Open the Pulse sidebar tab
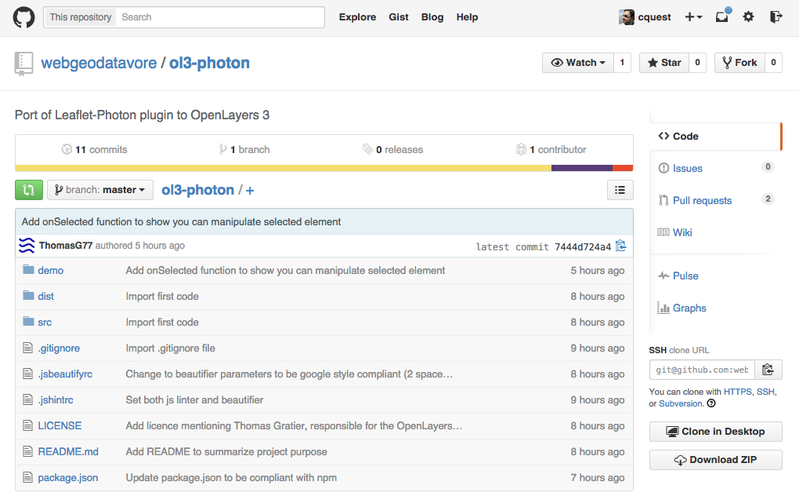 tap(715, 276)
